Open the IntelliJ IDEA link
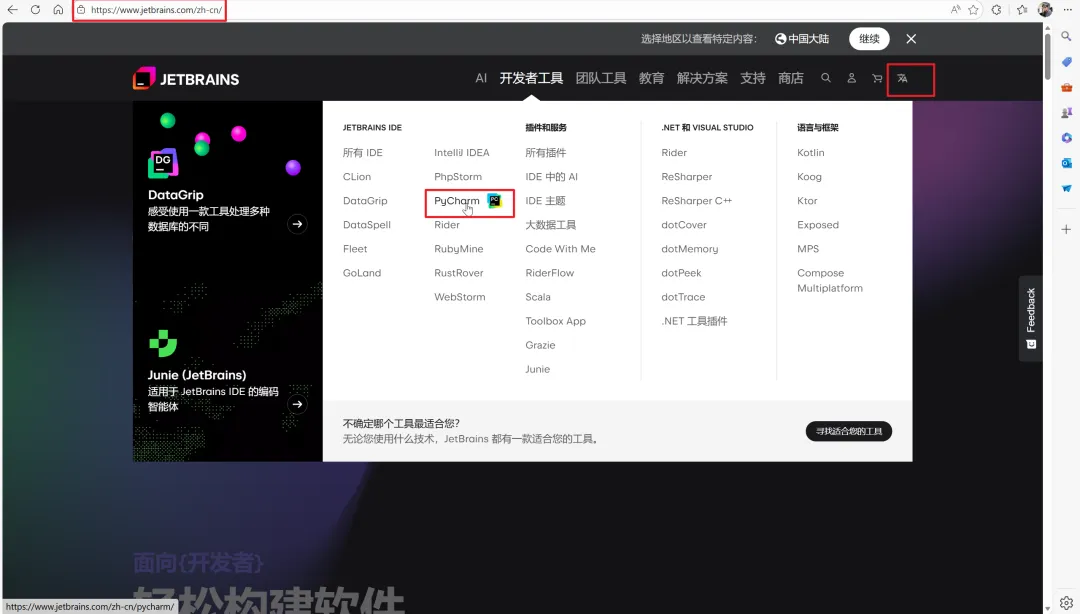 461,152
